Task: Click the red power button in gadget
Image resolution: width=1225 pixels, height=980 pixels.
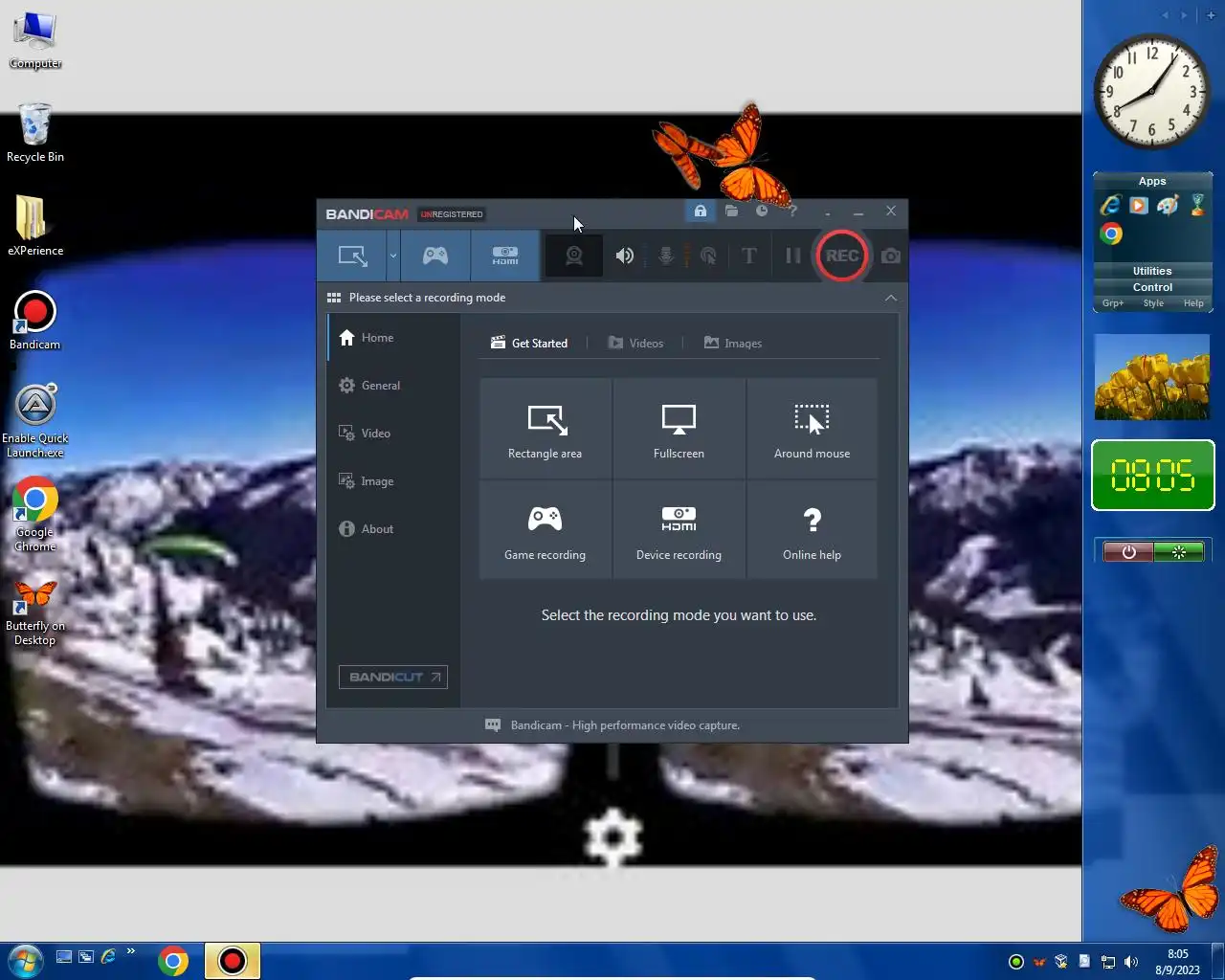Action: pyautogui.click(x=1128, y=552)
